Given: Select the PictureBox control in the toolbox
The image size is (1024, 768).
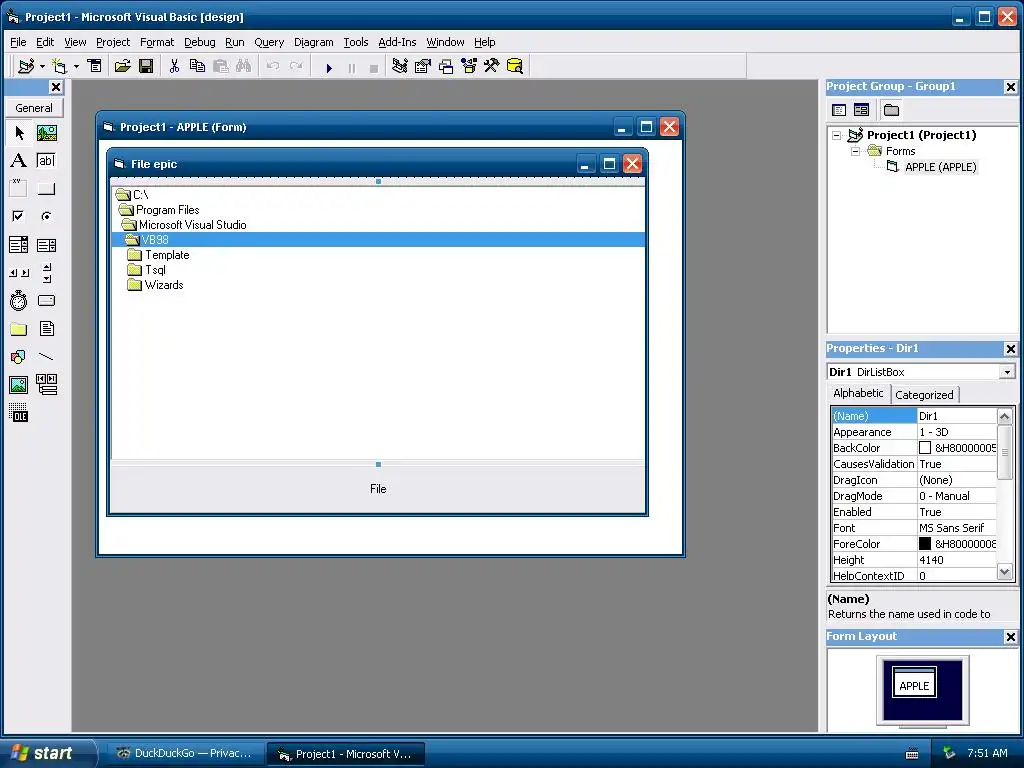Looking at the screenshot, I should click(x=46, y=133).
